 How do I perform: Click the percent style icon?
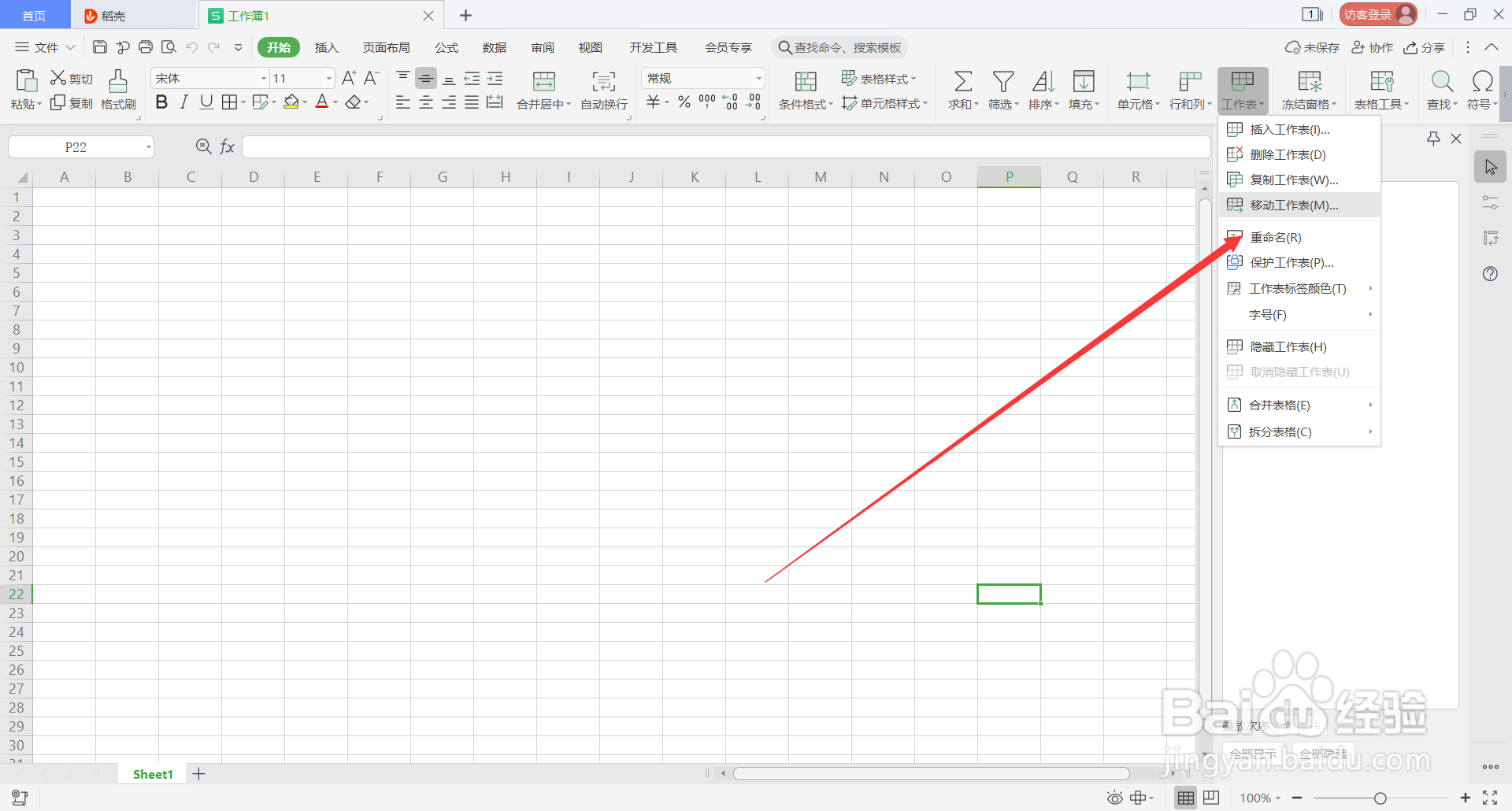tap(684, 102)
